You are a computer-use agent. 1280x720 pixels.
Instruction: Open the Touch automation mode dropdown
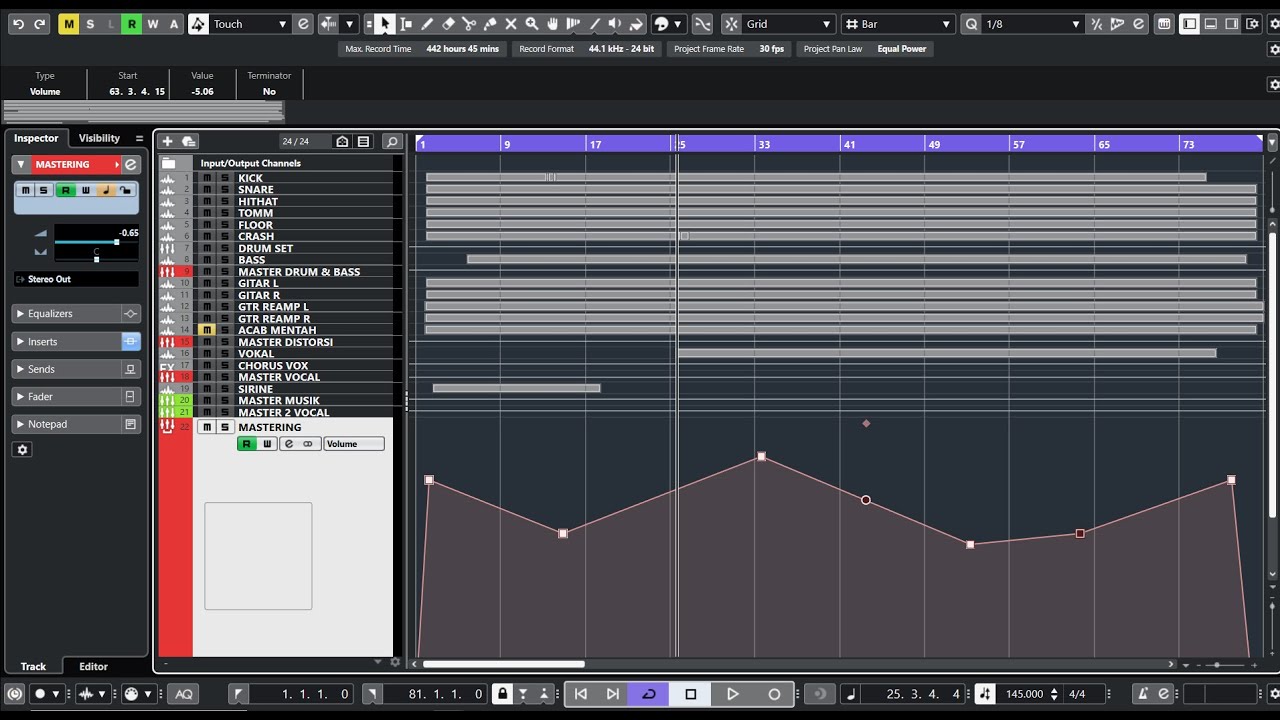[250, 24]
